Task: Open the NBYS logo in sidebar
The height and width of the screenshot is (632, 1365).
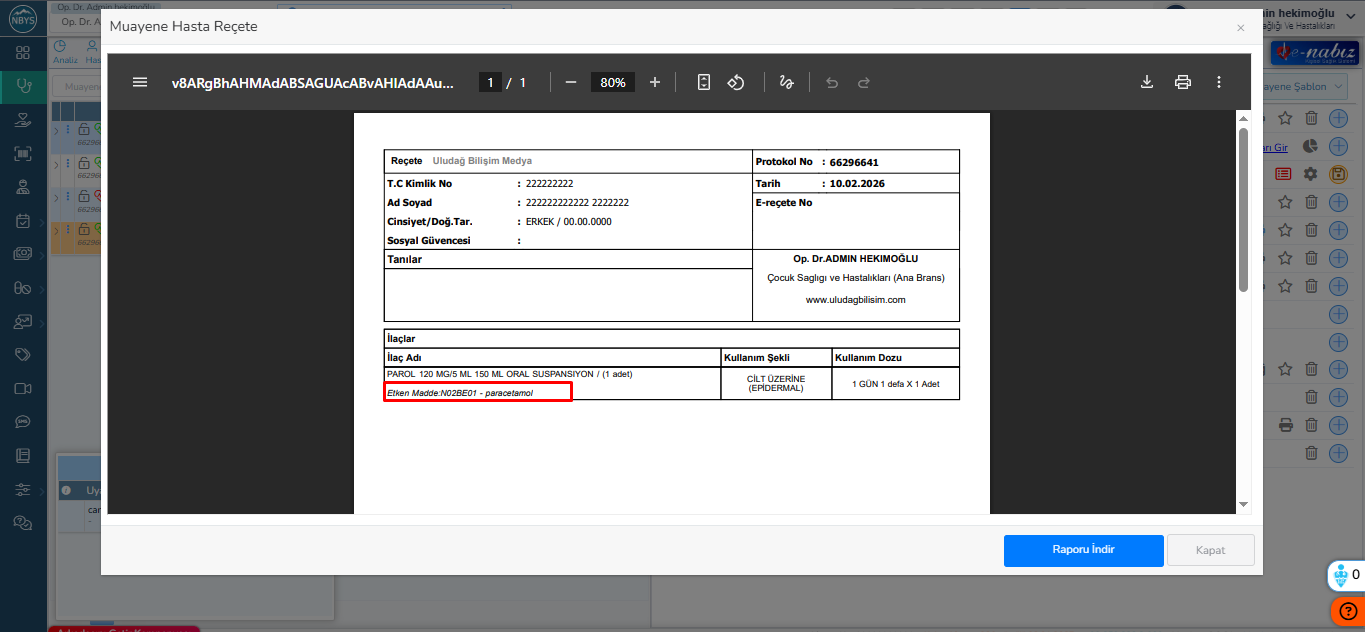Action: tap(22, 17)
